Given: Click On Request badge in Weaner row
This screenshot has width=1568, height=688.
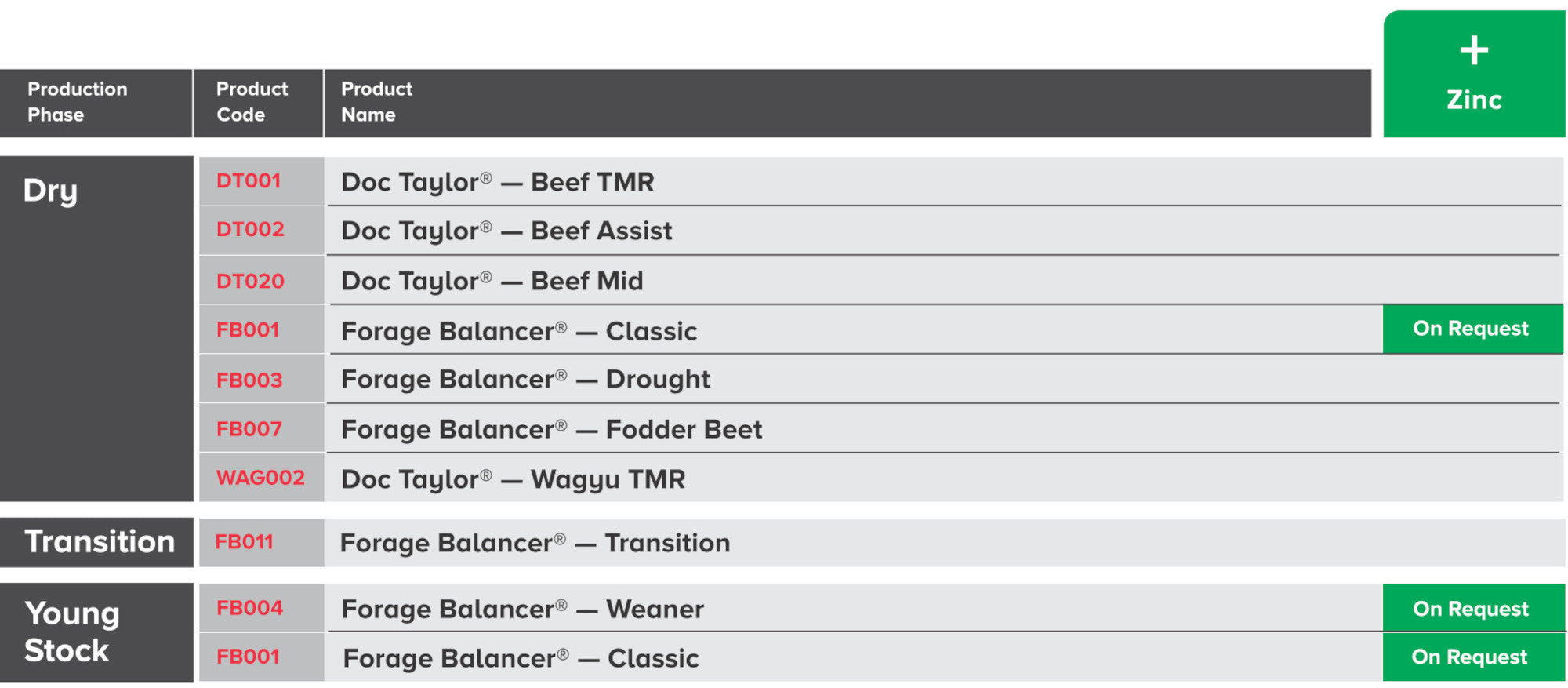Looking at the screenshot, I should point(1471,609).
